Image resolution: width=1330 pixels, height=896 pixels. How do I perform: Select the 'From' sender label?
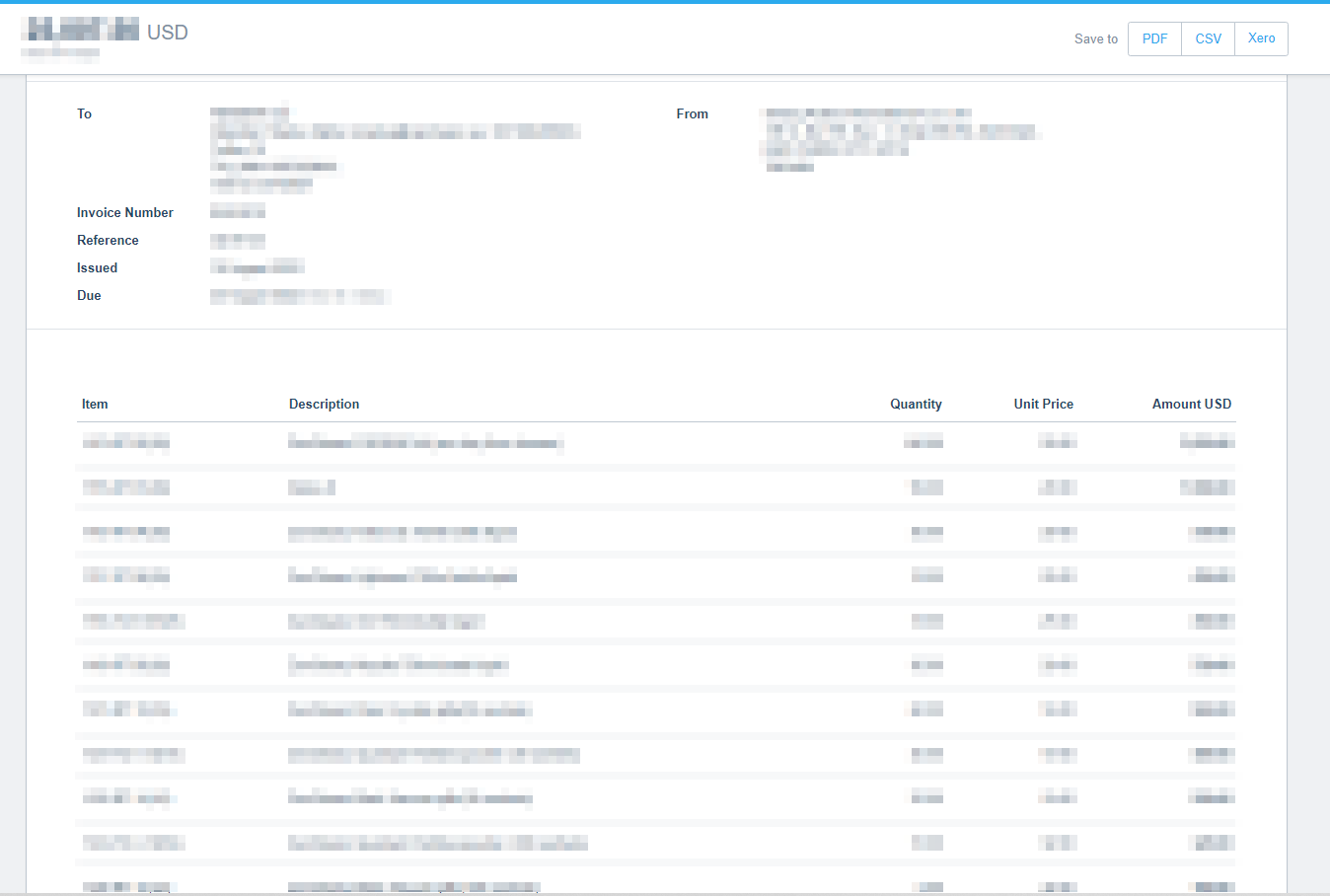(x=692, y=114)
